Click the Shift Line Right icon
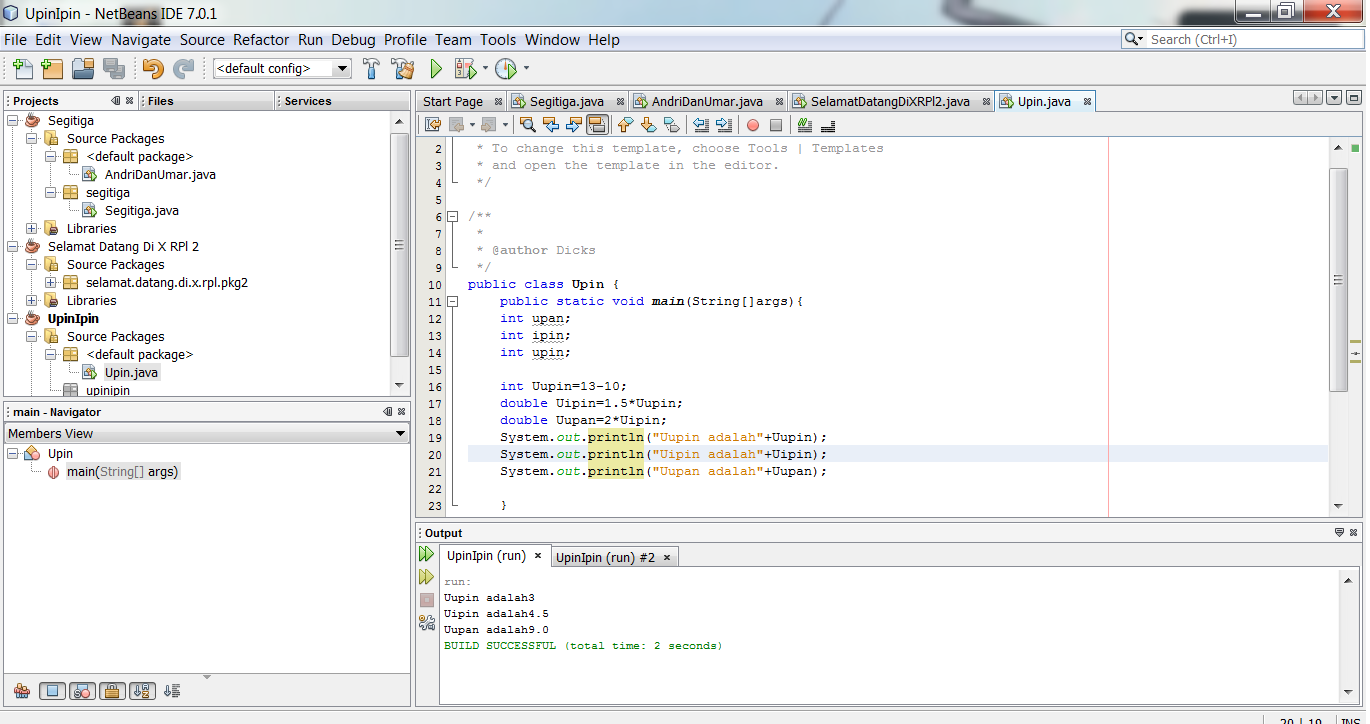 coord(724,125)
